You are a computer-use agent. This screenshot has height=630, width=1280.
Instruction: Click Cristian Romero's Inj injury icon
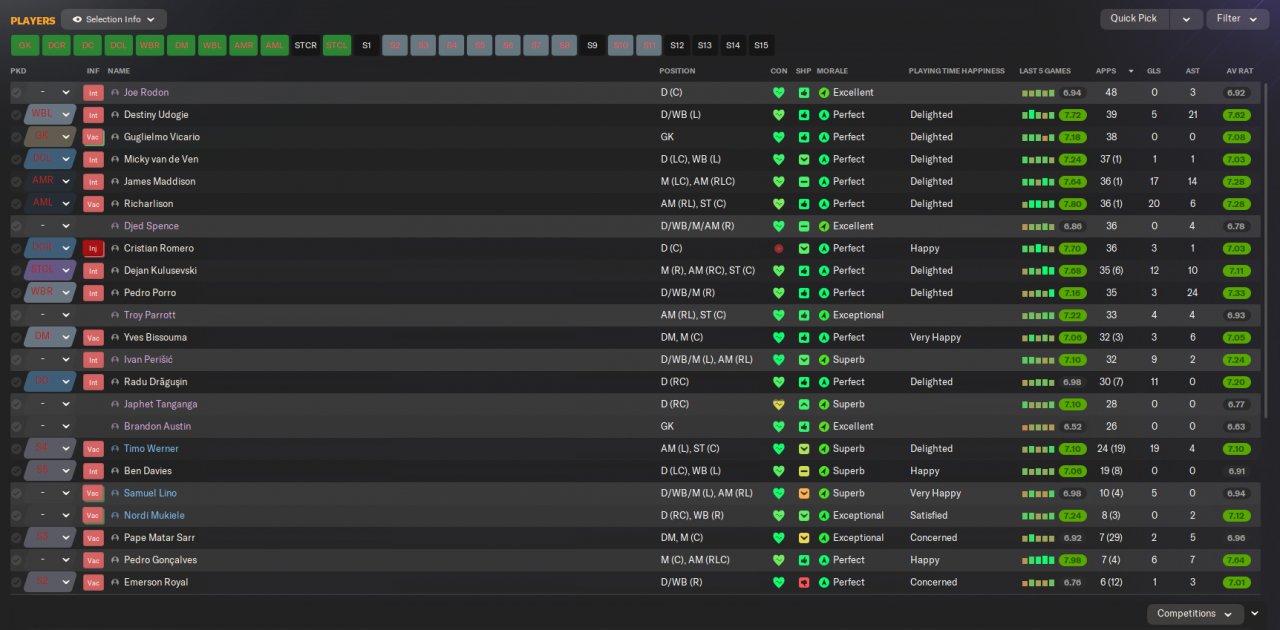[94, 248]
